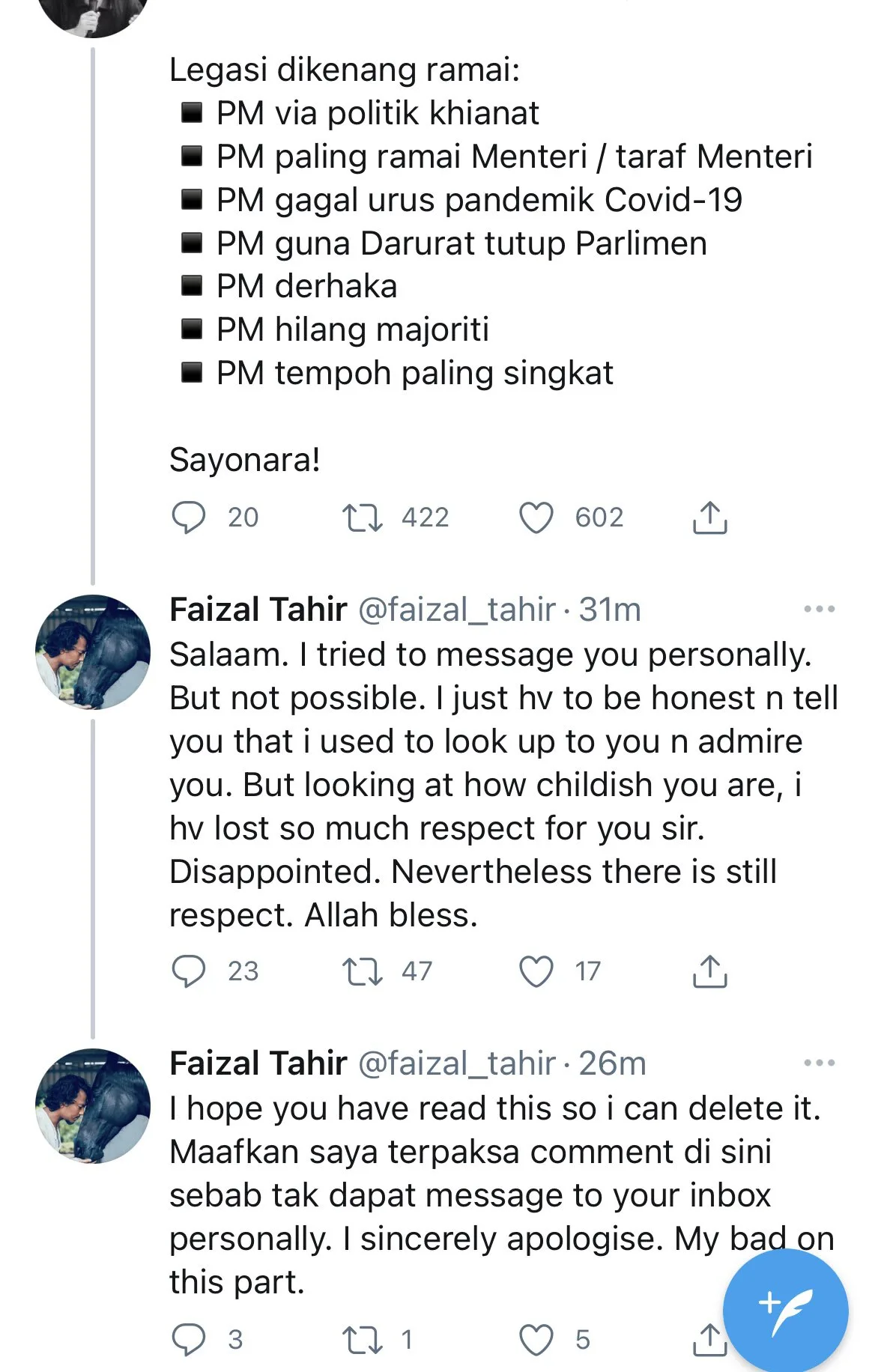Reply to the 26m "I hope you" tweet
Image resolution: width=875 pixels, height=1372 pixels.
[188, 1340]
